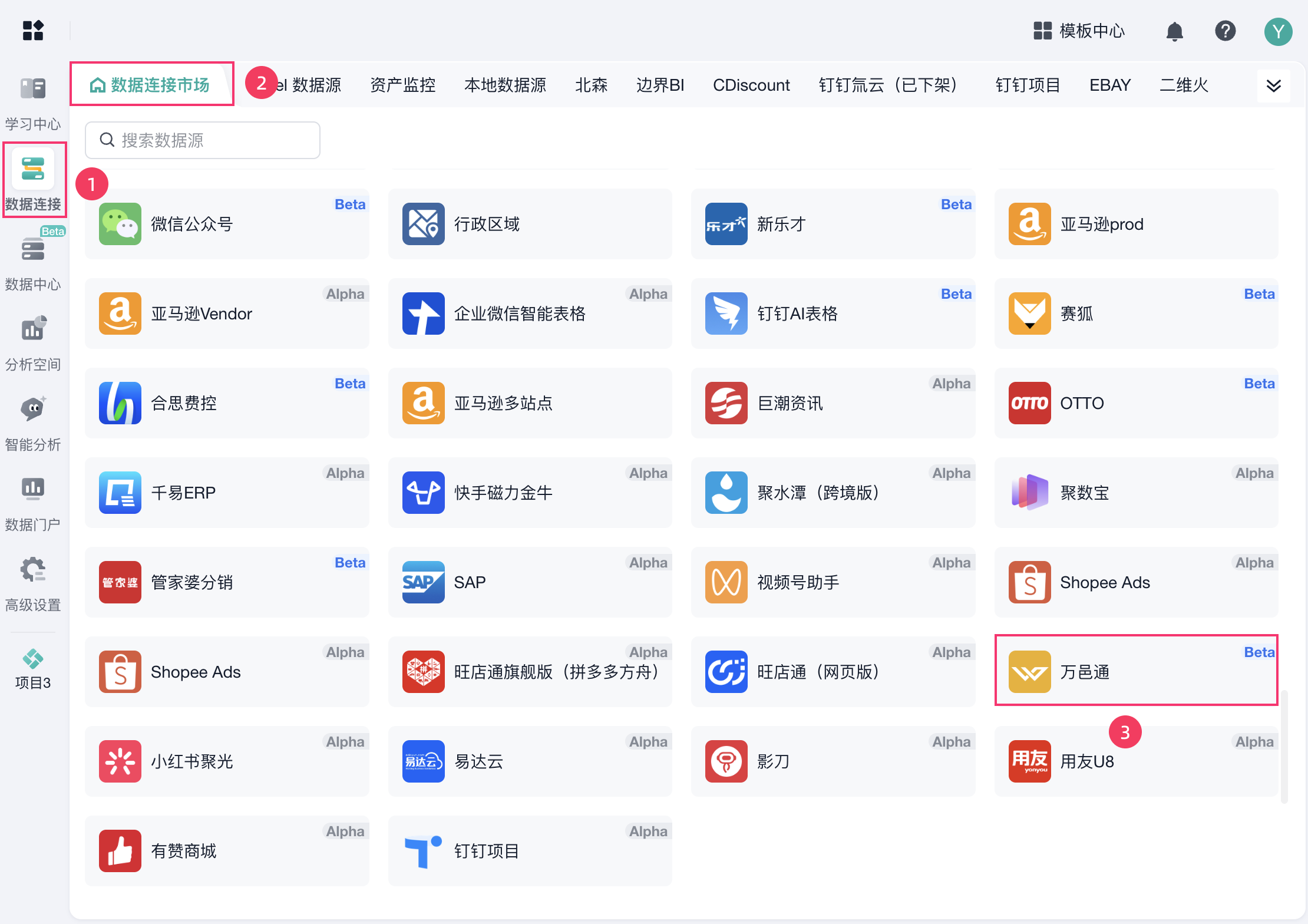Click the 小红书聚光 logo icon

[x=120, y=761]
